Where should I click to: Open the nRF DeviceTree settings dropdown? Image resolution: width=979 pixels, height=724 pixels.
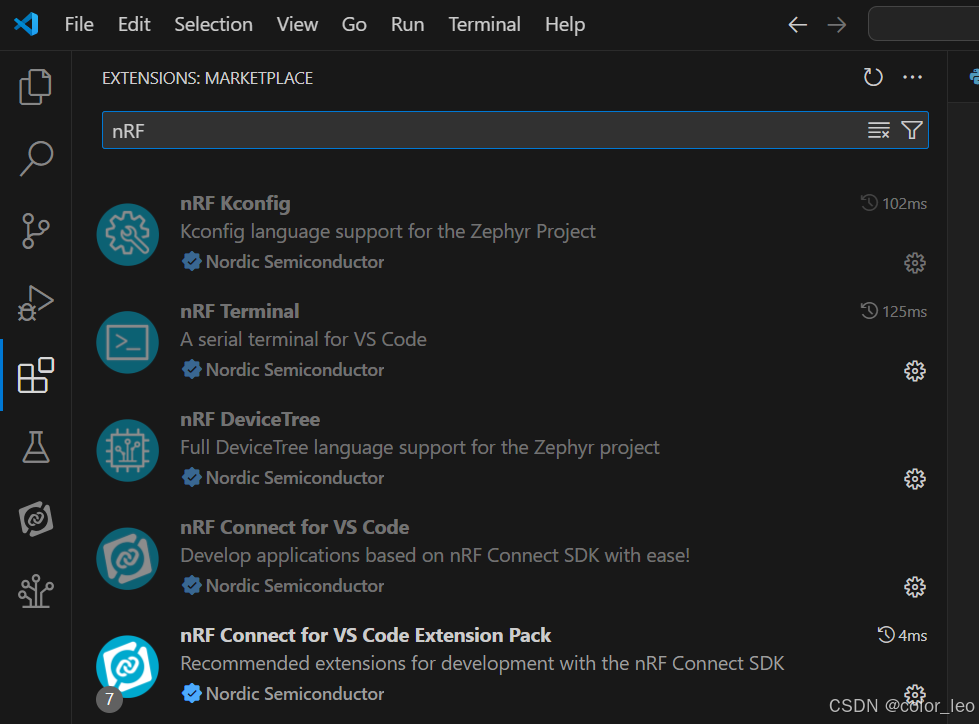tap(914, 479)
